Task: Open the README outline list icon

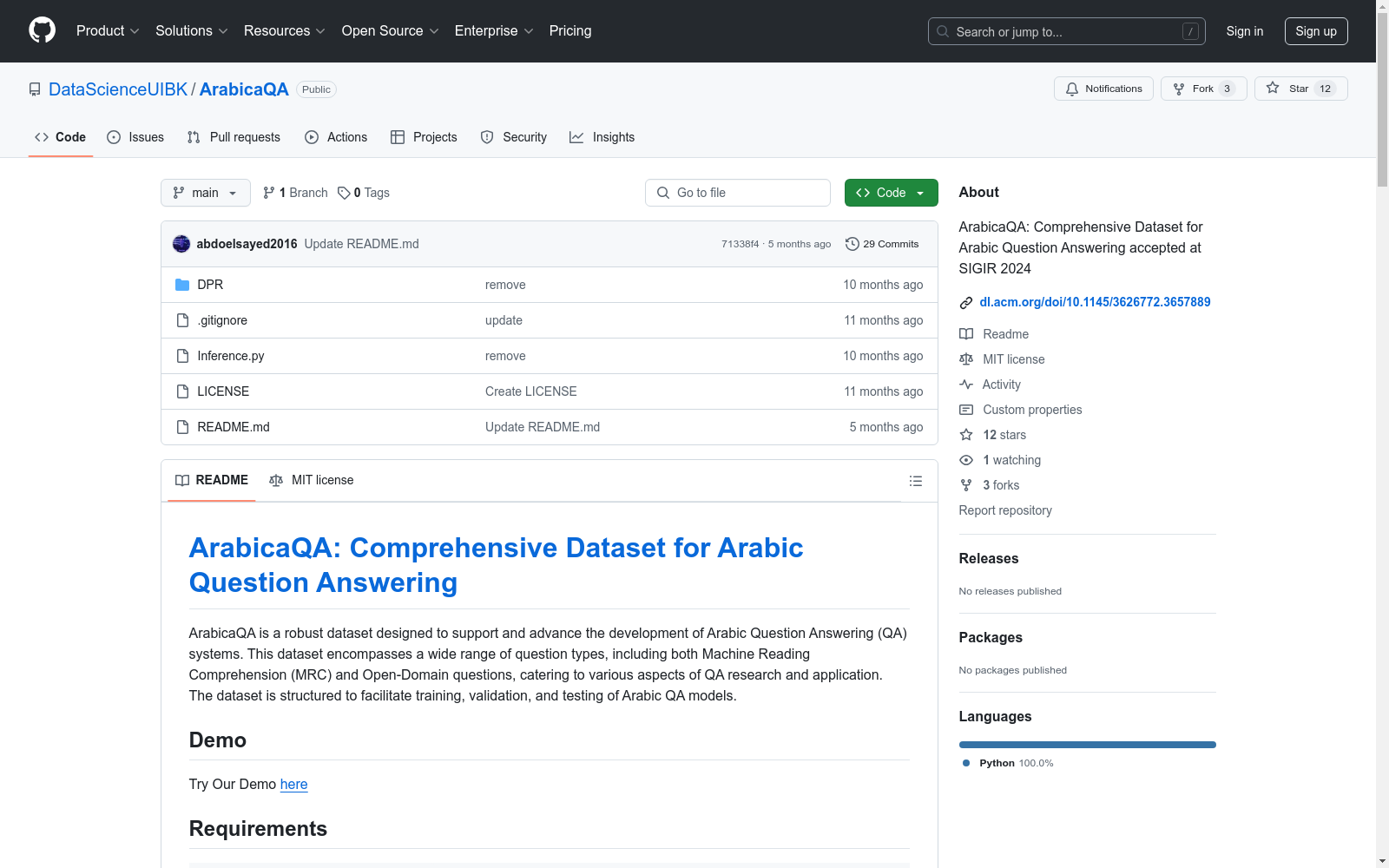Action: coord(915,481)
